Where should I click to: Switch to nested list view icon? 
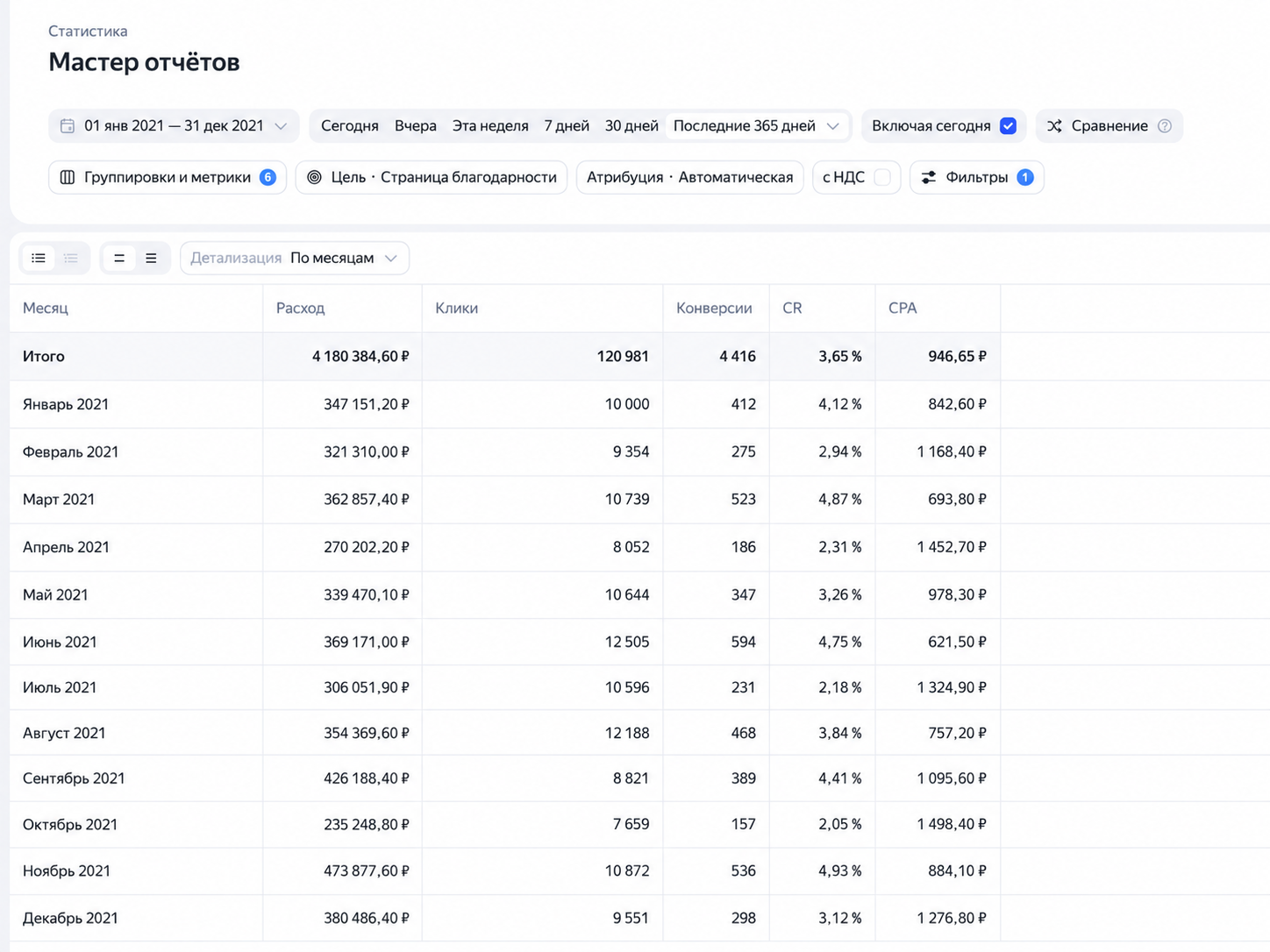pos(71,258)
